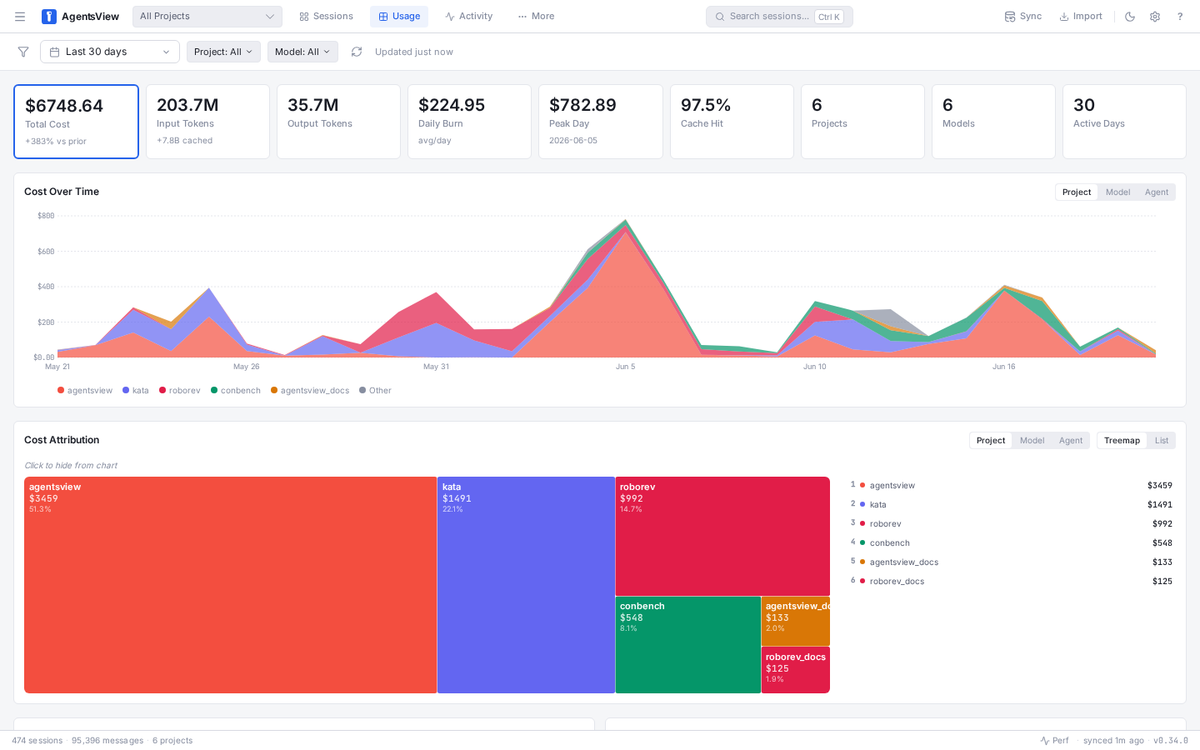Click the Sync button
Image resolution: width=1200 pixels, height=750 pixels.
(1023, 16)
